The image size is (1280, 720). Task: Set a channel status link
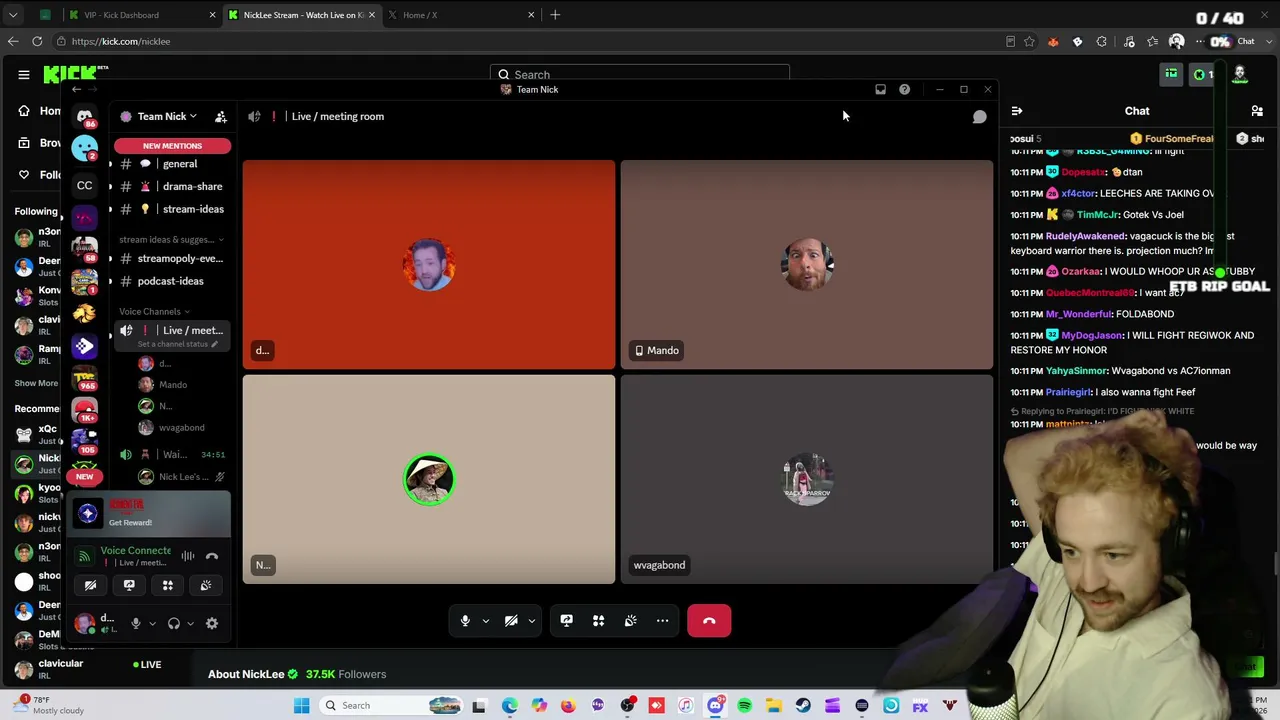click(177, 344)
